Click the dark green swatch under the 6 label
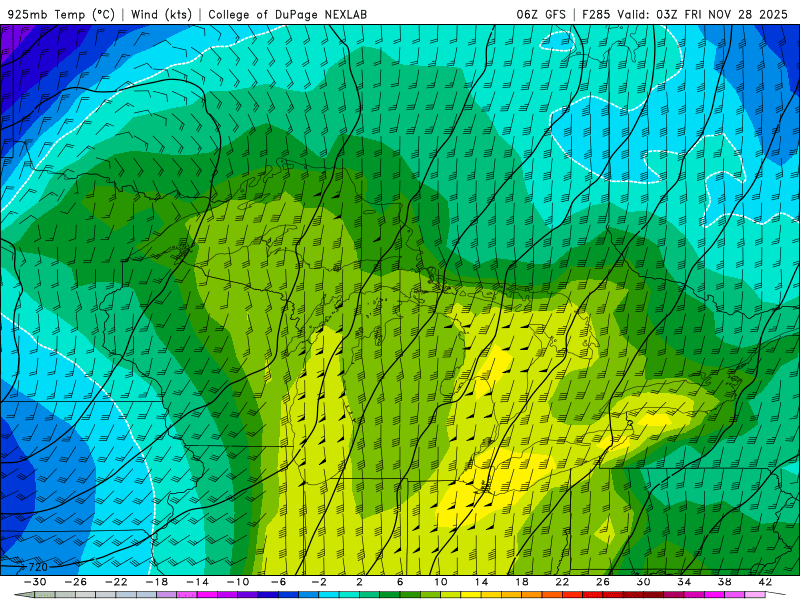Viewport: 800px width, 600px height. coord(410,595)
